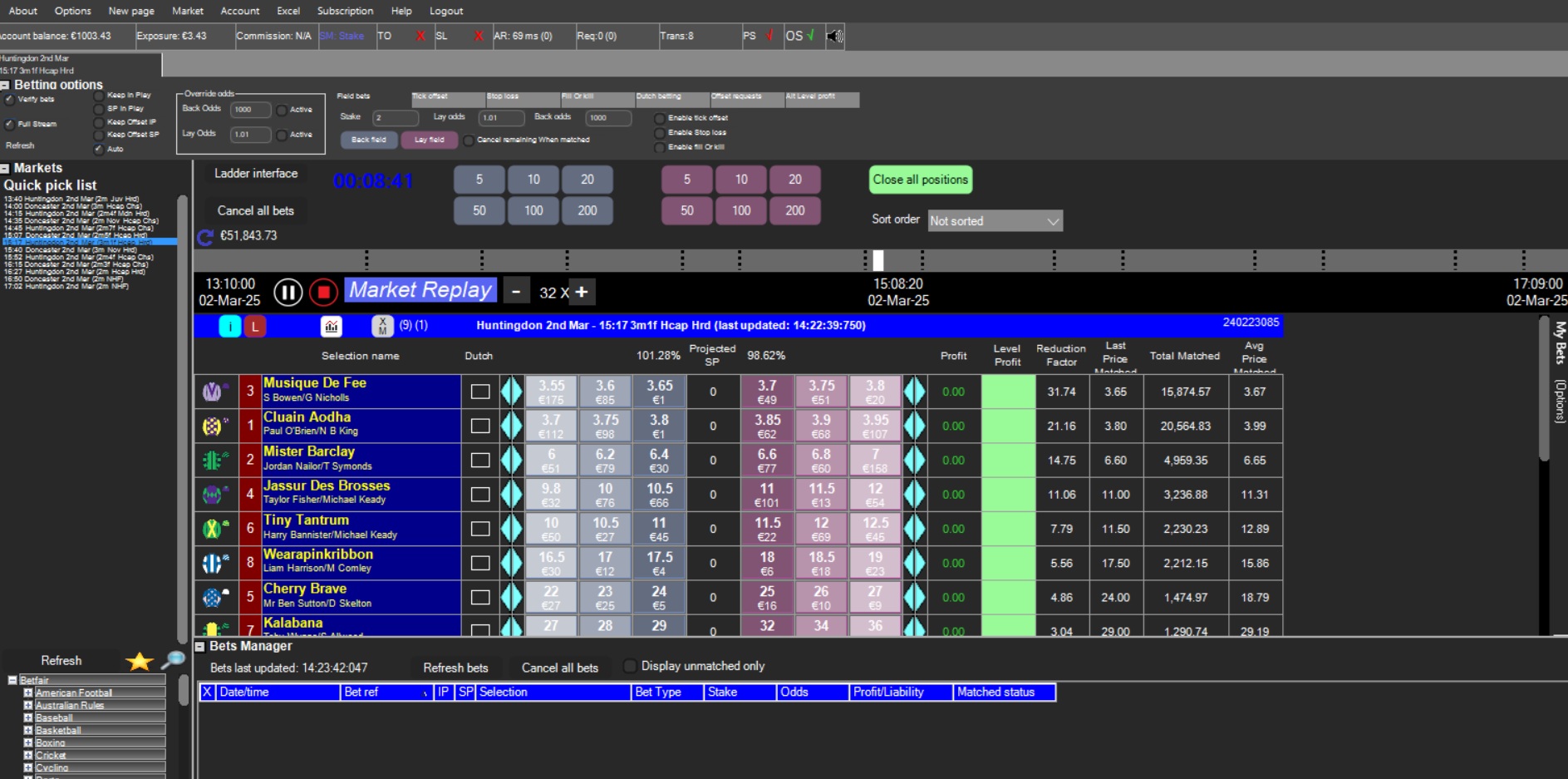Enable Keep In Play option
Viewport: 1568px width, 779px height.
point(99,96)
